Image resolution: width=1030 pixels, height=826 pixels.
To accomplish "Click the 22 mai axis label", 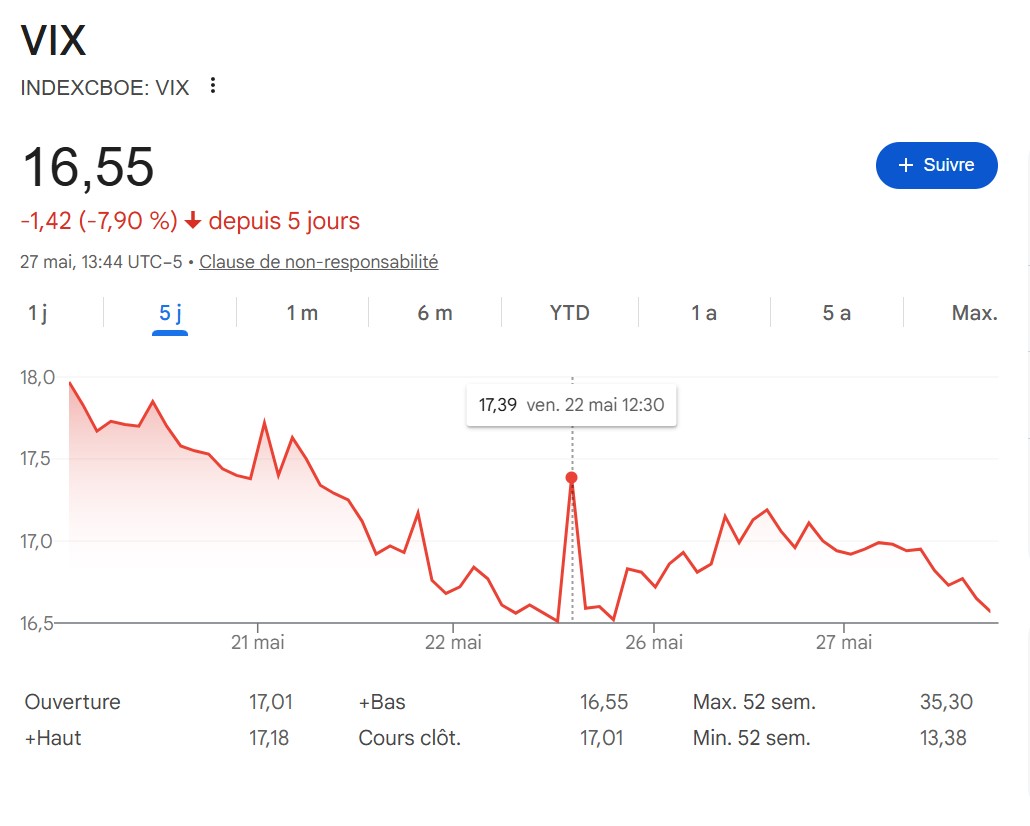I will (453, 642).
